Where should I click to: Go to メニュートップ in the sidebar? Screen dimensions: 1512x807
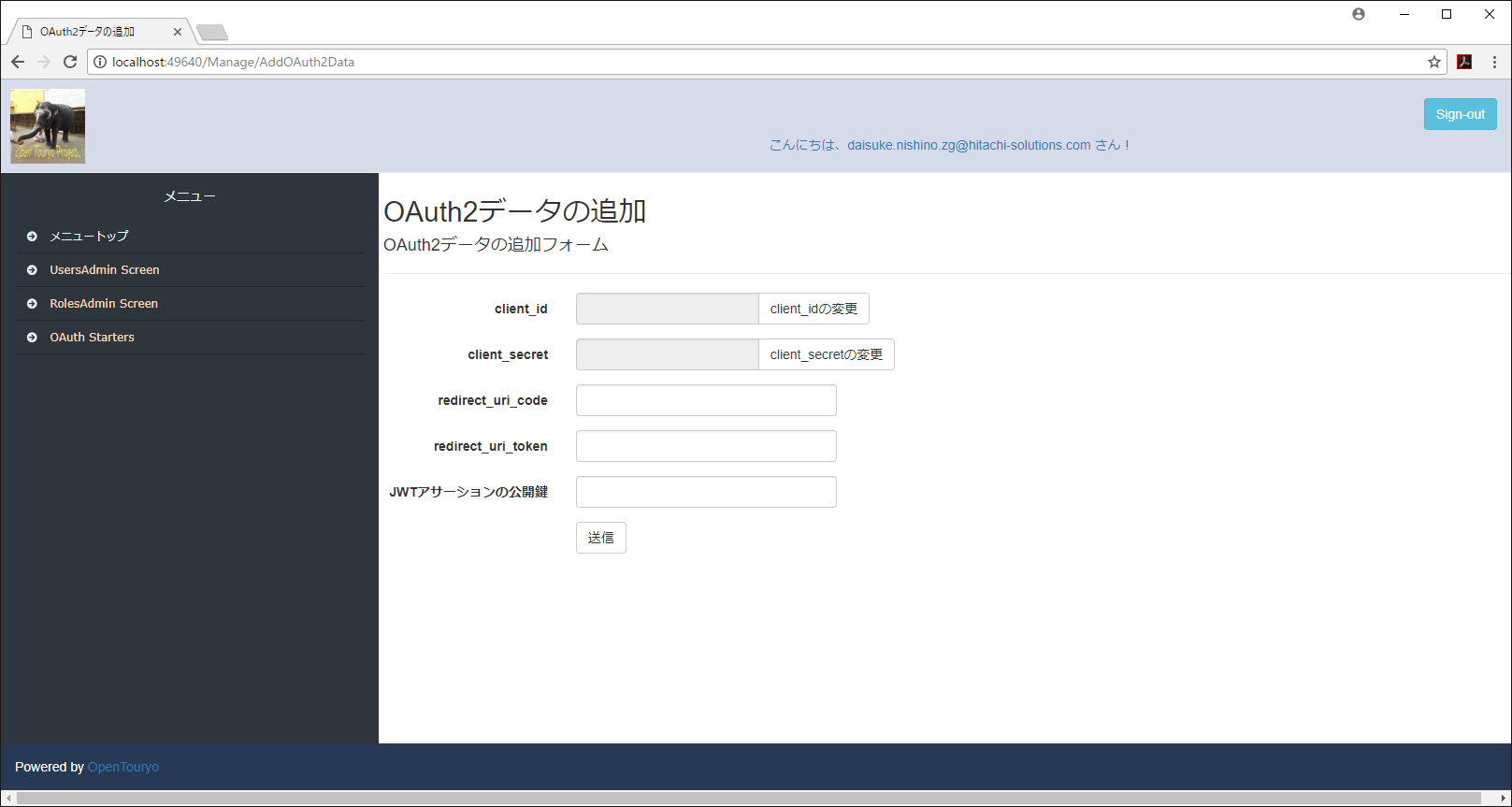89,237
